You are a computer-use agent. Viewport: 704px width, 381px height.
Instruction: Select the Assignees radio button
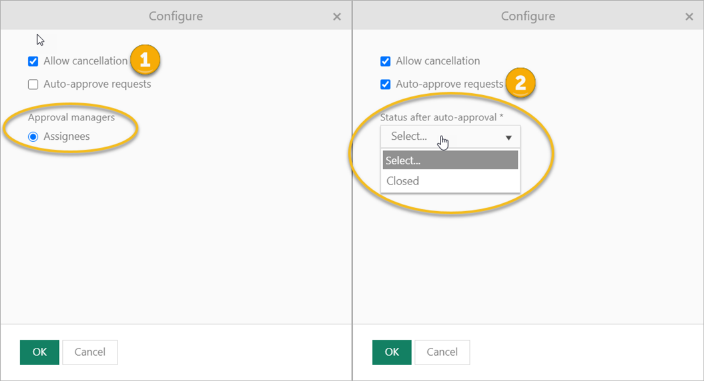coord(33,136)
